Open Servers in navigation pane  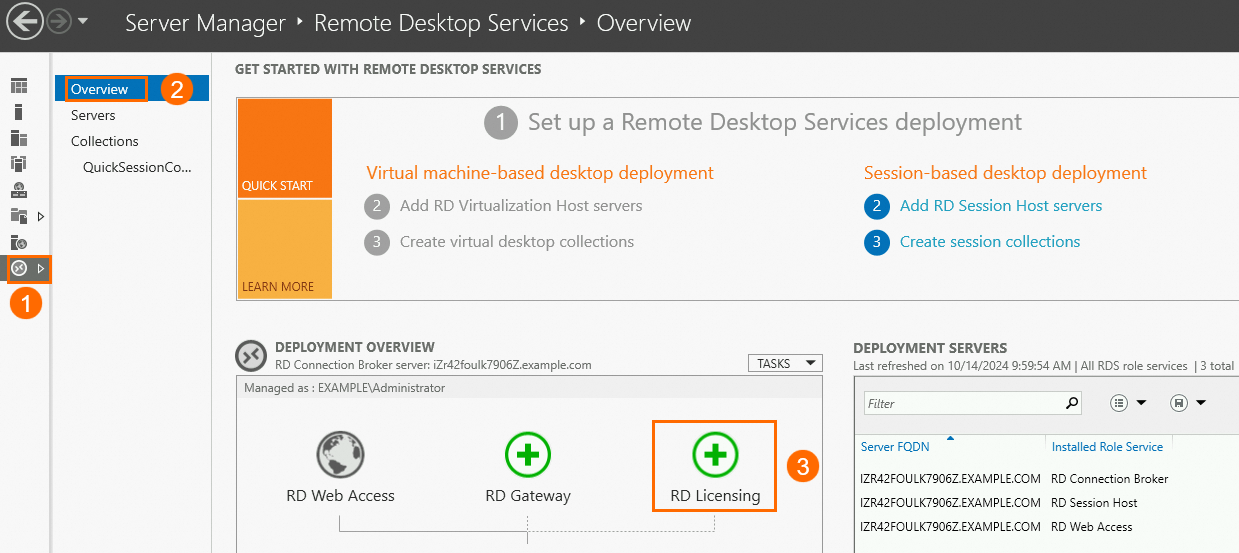(x=93, y=115)
